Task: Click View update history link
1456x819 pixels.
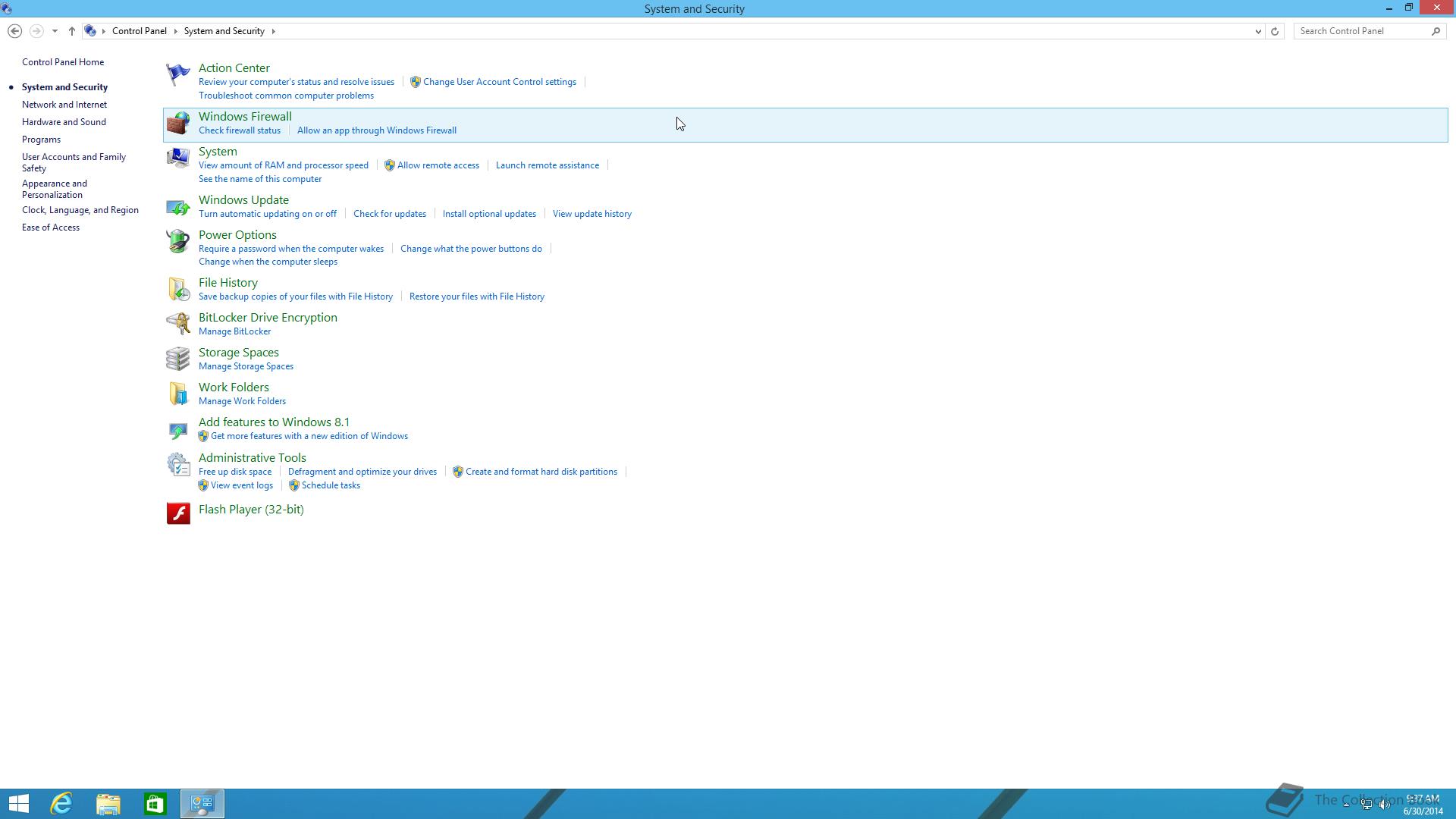Action: (592, 214)
